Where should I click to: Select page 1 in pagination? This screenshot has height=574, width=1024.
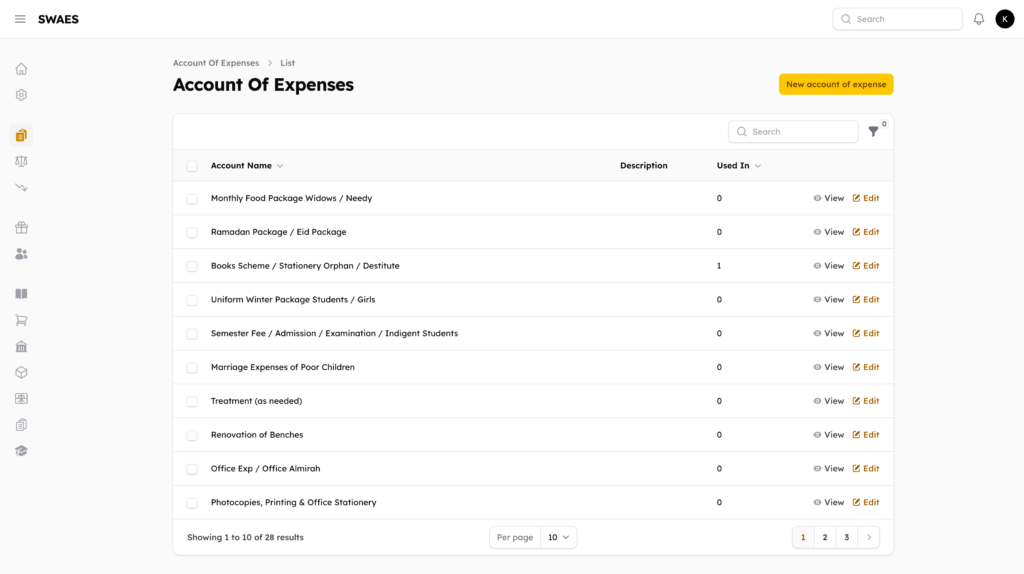tap(803, 537)
